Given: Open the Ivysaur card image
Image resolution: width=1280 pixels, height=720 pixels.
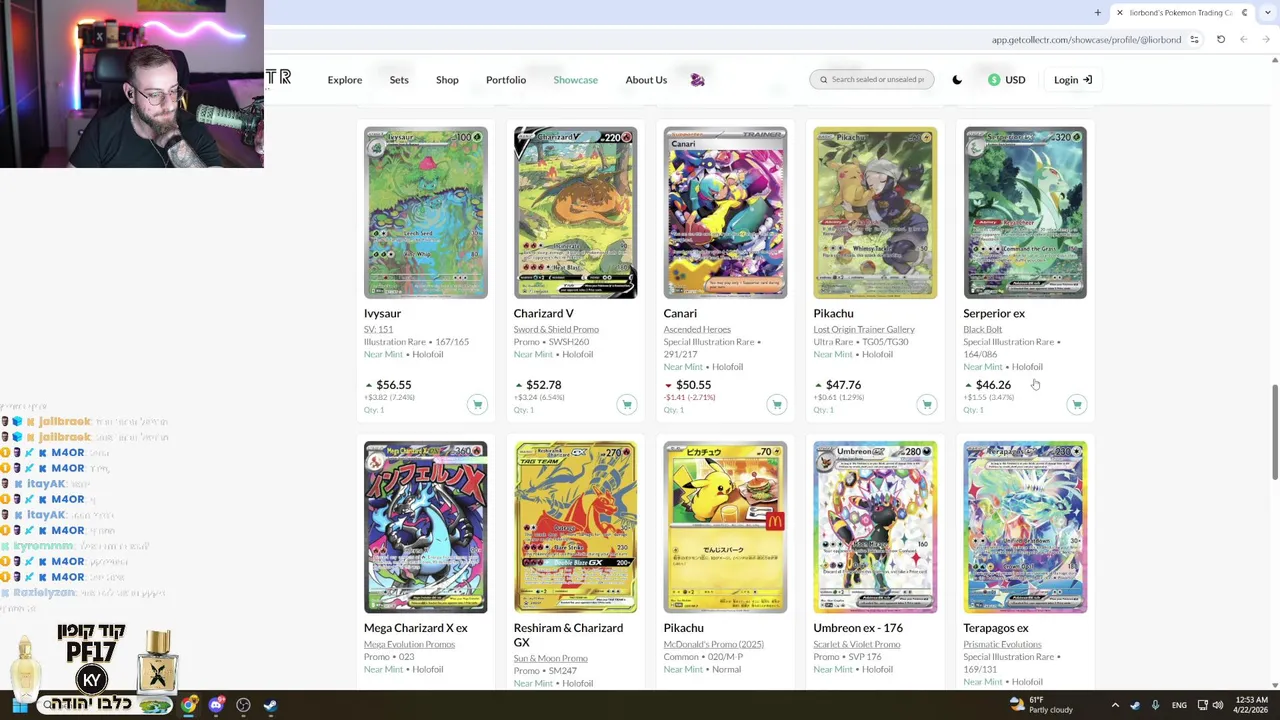Looking at the screenshot, I should tap(426, 212).
